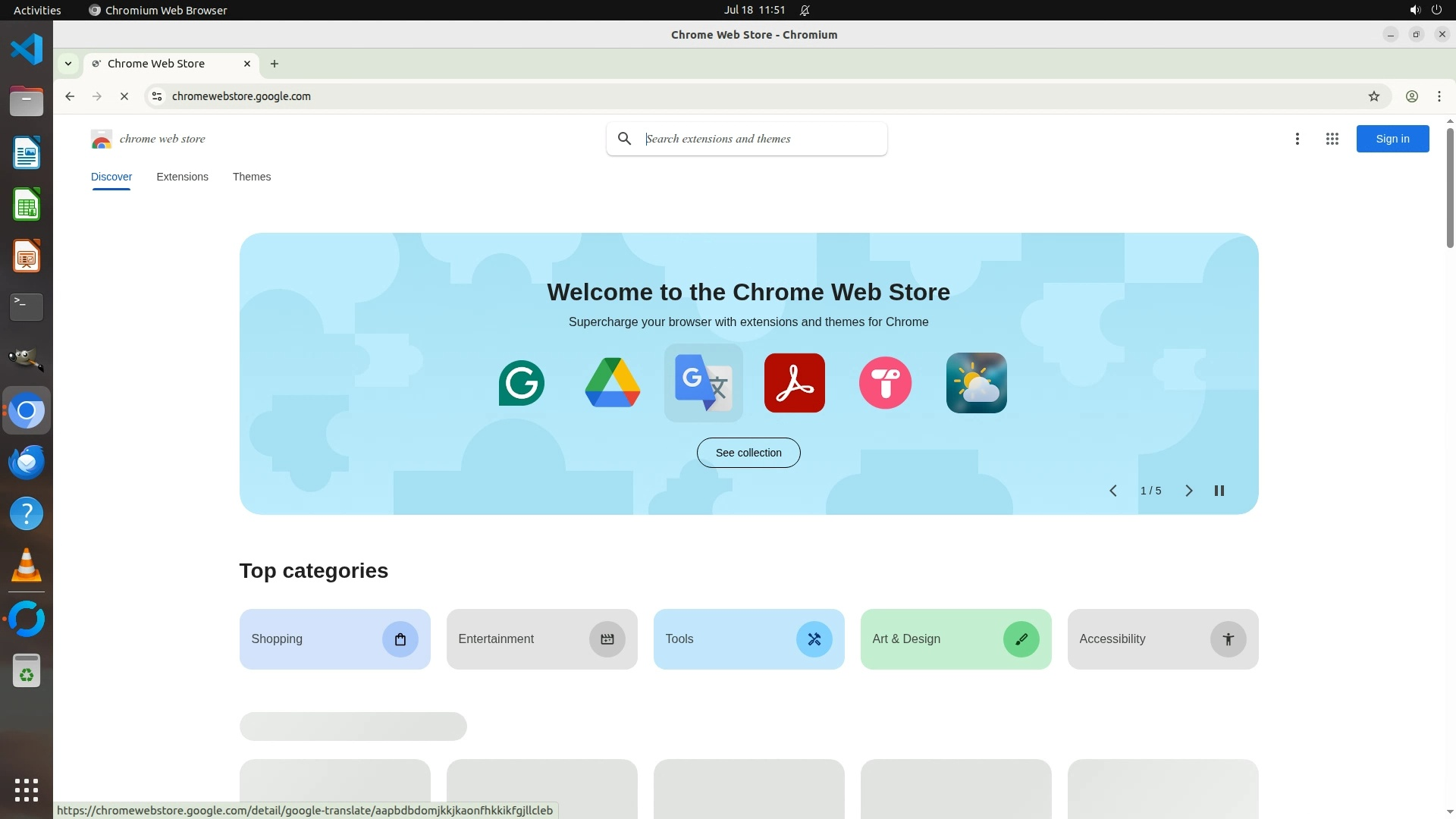This screenshot has width=1456, height=819.
Task: Open the Grammarly extension icon
Action: click(521, 383)
